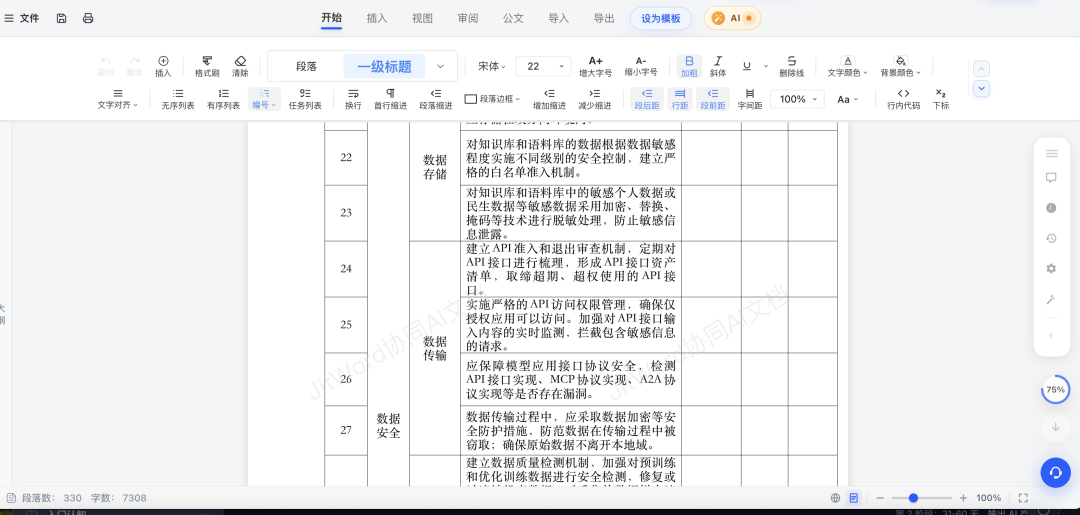Collapse toolbar with the up chevron

(x=982, y=69)
